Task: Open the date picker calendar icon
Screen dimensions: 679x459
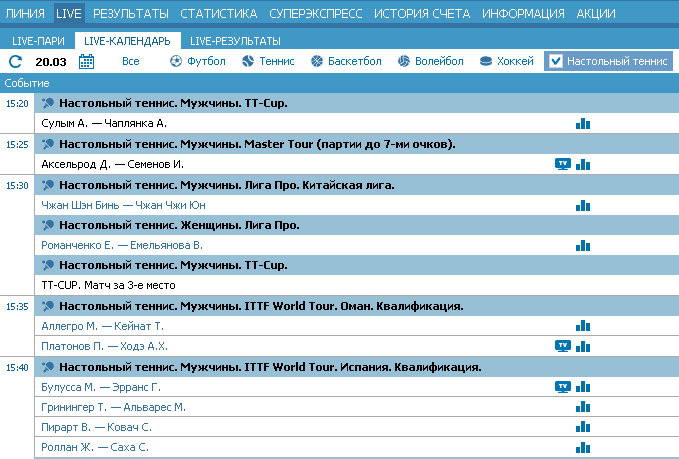Action: (86, 61)
